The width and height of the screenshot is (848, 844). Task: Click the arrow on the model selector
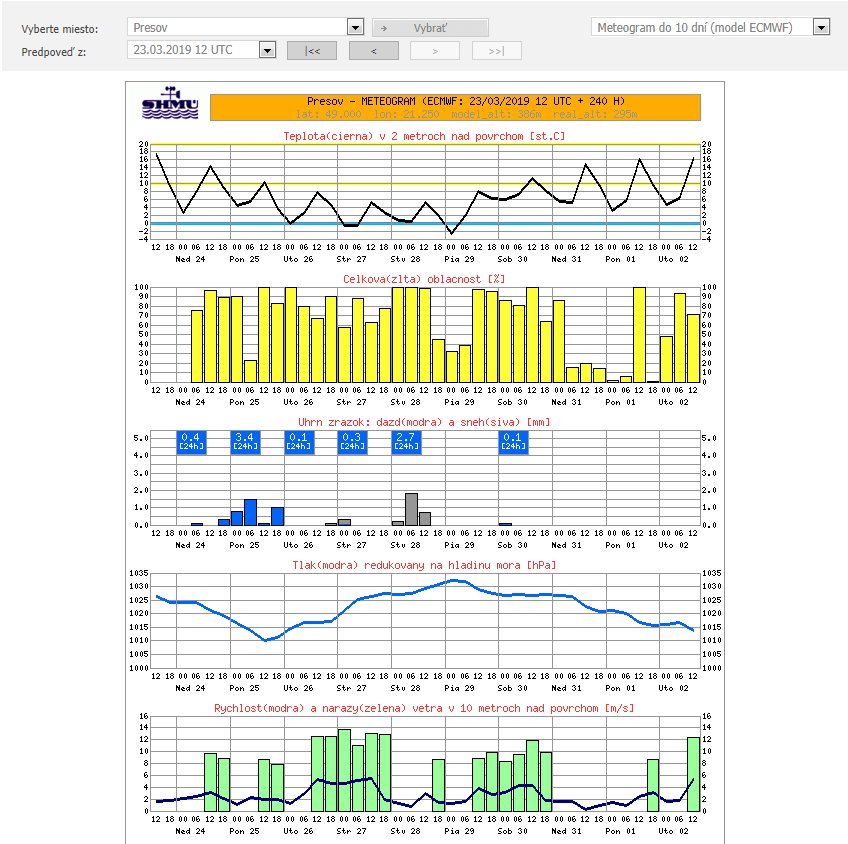coord(821,27)
